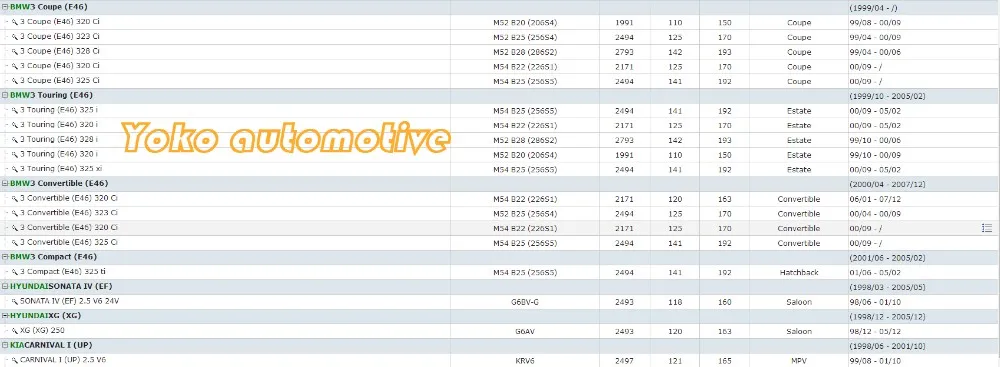Image resolution: width=1000 pixels, height=367 pixels.
Task: Collapse the KIA CARNIVAL I (UP) group
Action: pos(5,345)
